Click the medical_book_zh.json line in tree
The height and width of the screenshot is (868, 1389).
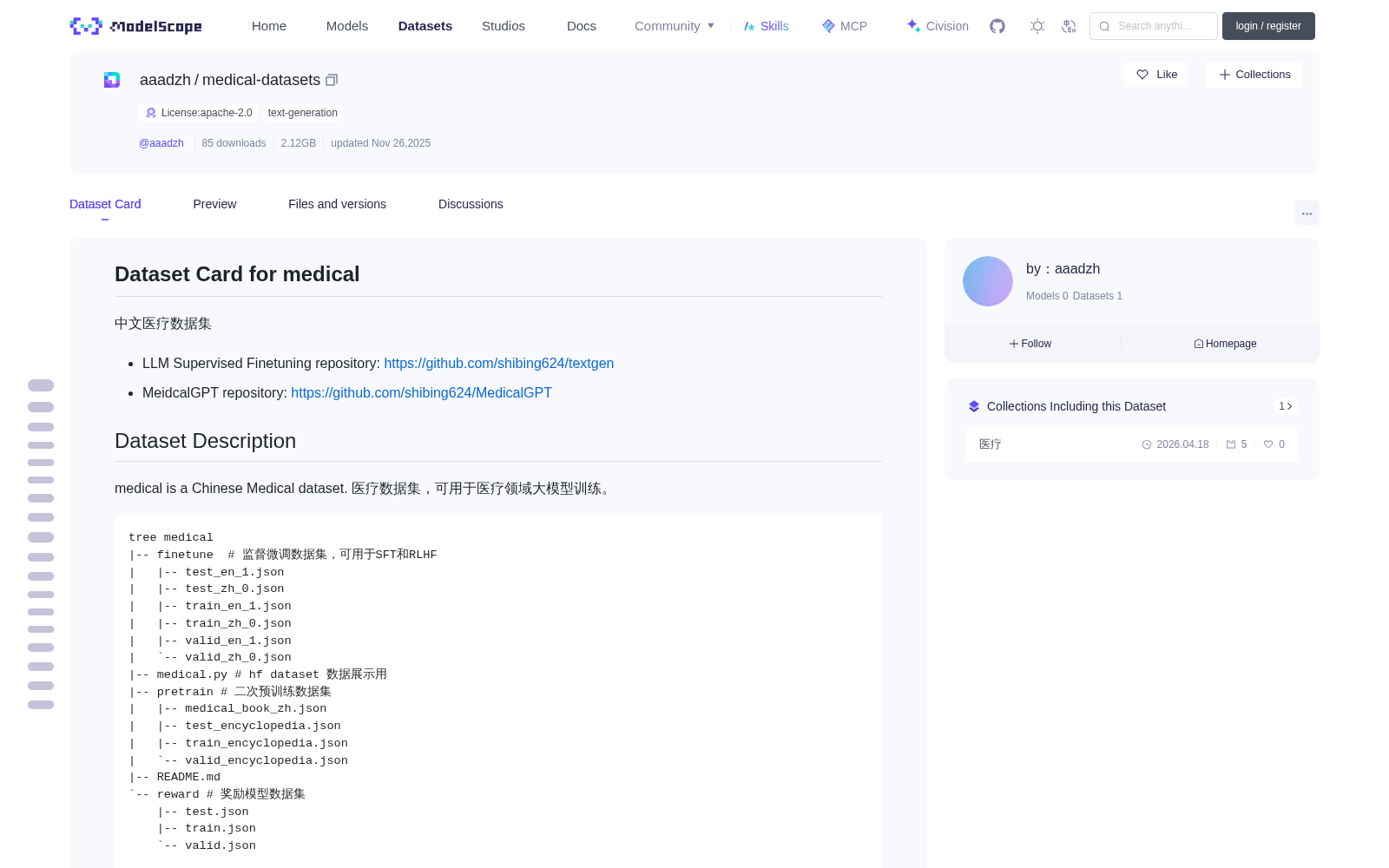click(256, 708)
